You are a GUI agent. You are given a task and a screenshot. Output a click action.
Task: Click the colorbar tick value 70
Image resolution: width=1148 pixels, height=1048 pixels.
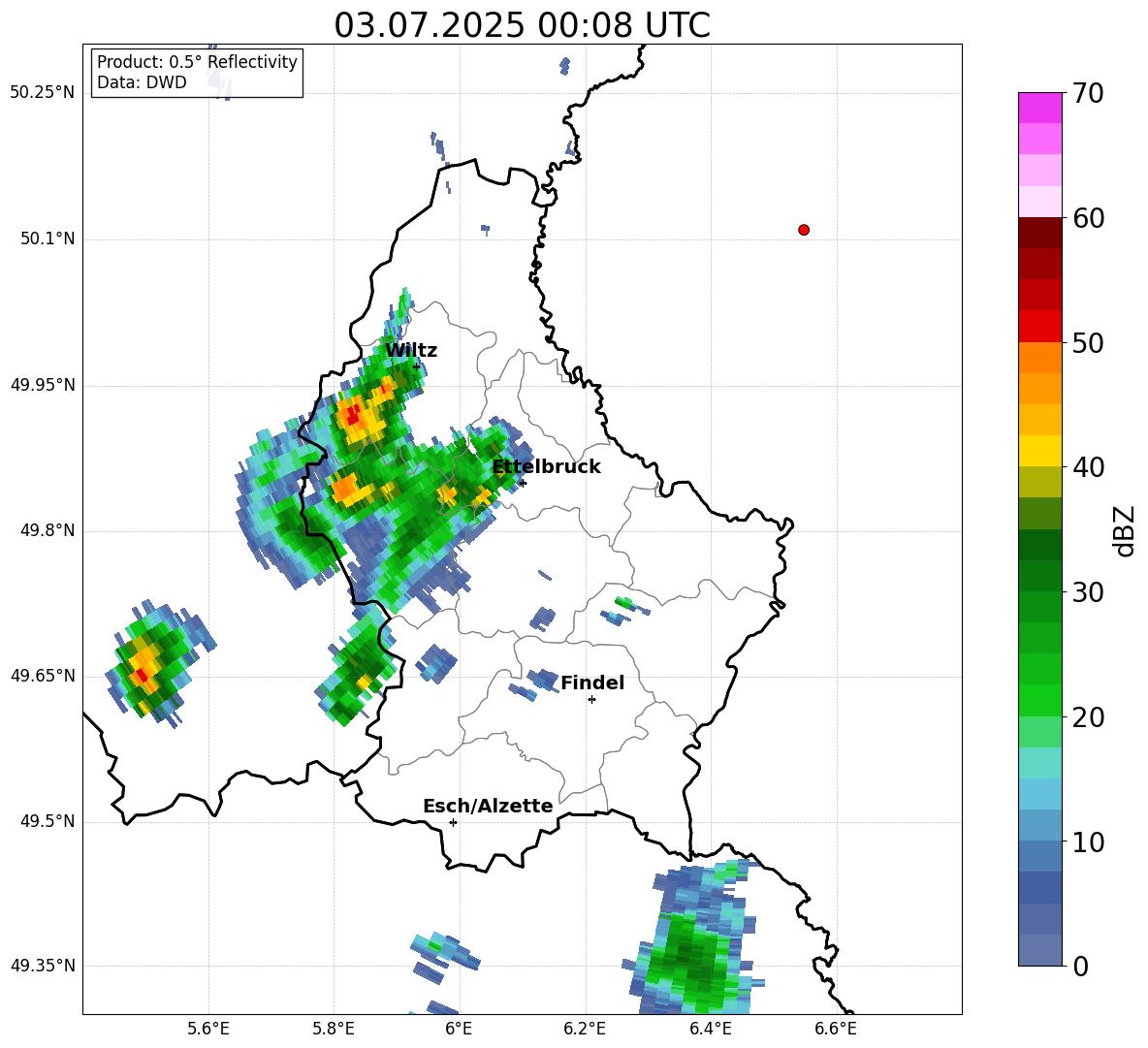[x=1088, y=94]
